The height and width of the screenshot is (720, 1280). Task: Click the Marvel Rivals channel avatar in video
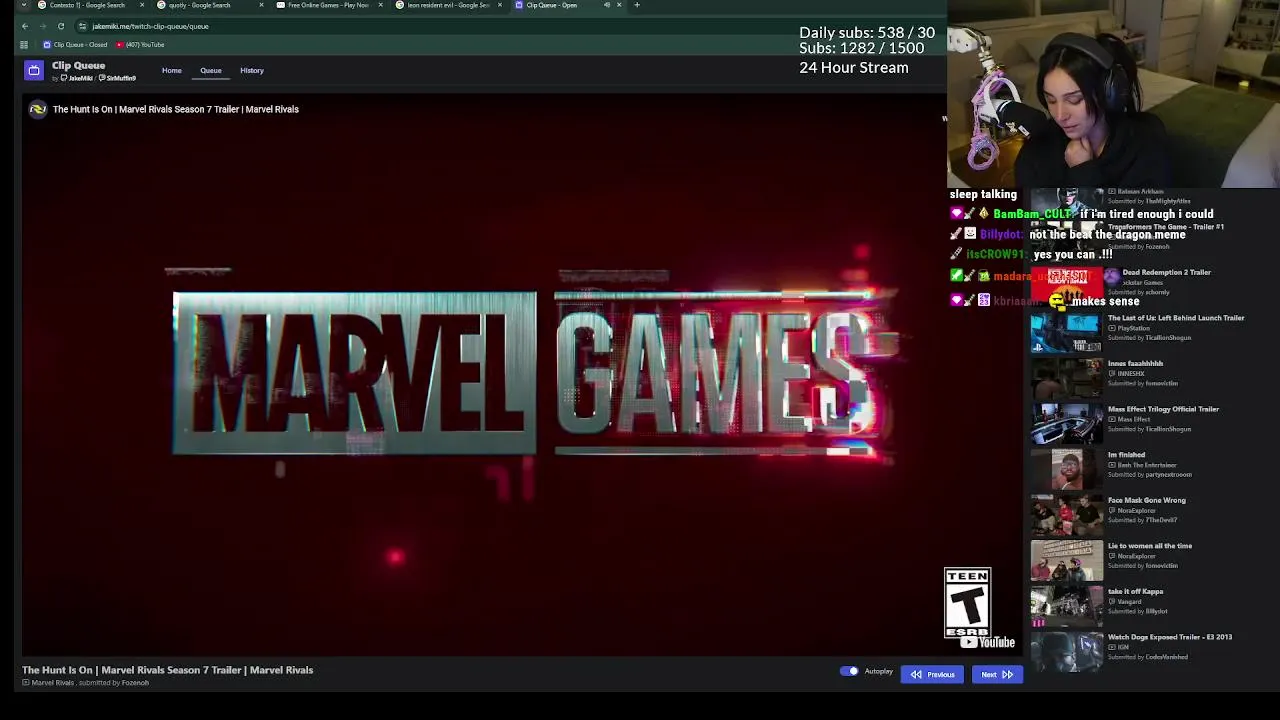pyautogui.click(x=38, y=109)
